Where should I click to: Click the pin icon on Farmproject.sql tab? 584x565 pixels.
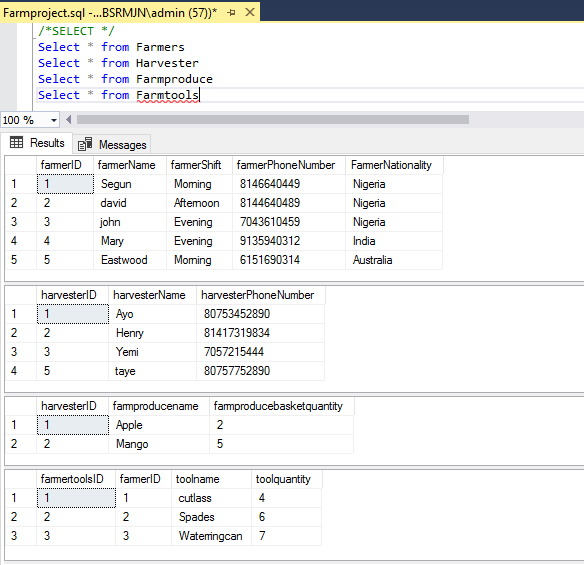pos(231,13)
